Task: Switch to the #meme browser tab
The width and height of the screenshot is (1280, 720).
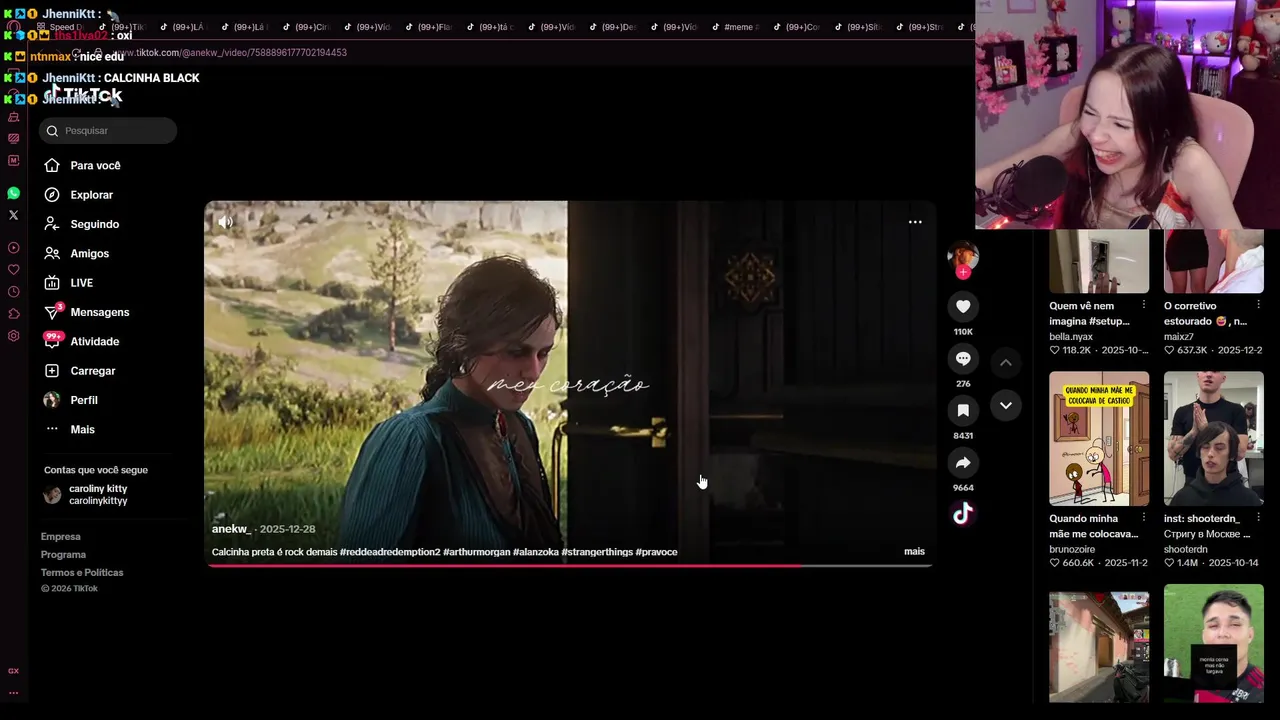Action: (735, 27)
